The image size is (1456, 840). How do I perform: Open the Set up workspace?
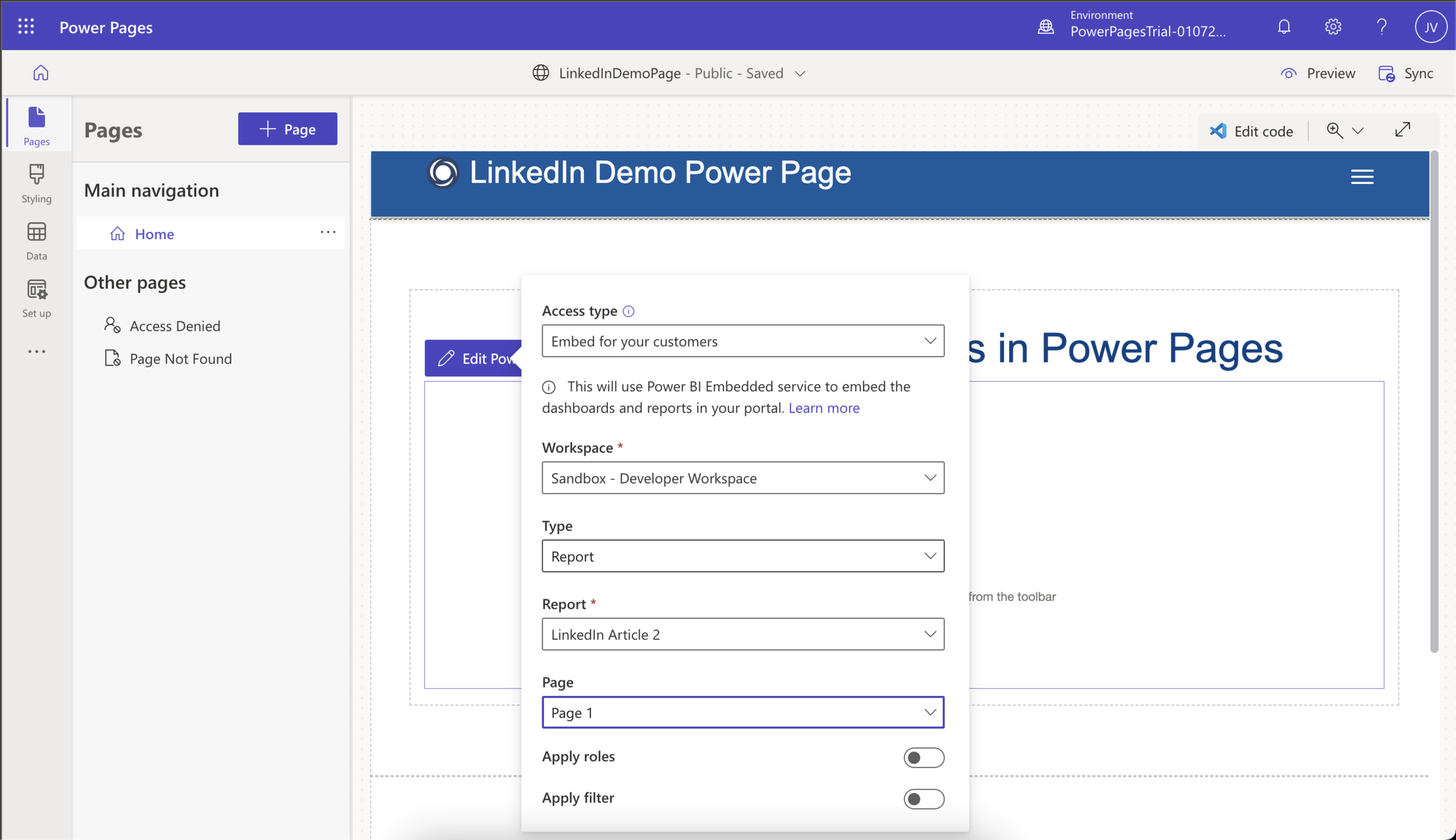tap(37, 299)
